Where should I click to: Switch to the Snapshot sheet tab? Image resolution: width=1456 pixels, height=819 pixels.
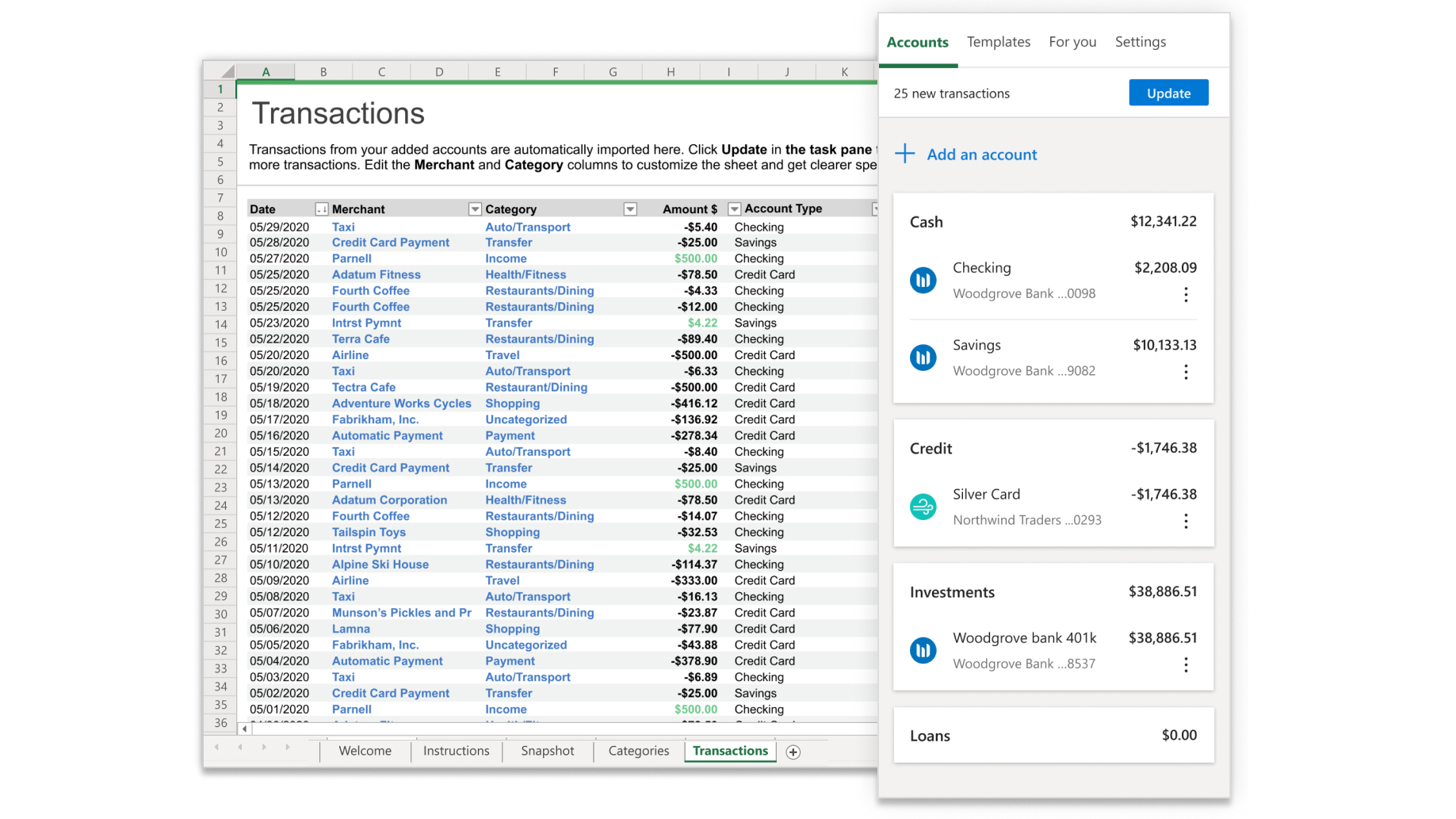pos(547,751)
